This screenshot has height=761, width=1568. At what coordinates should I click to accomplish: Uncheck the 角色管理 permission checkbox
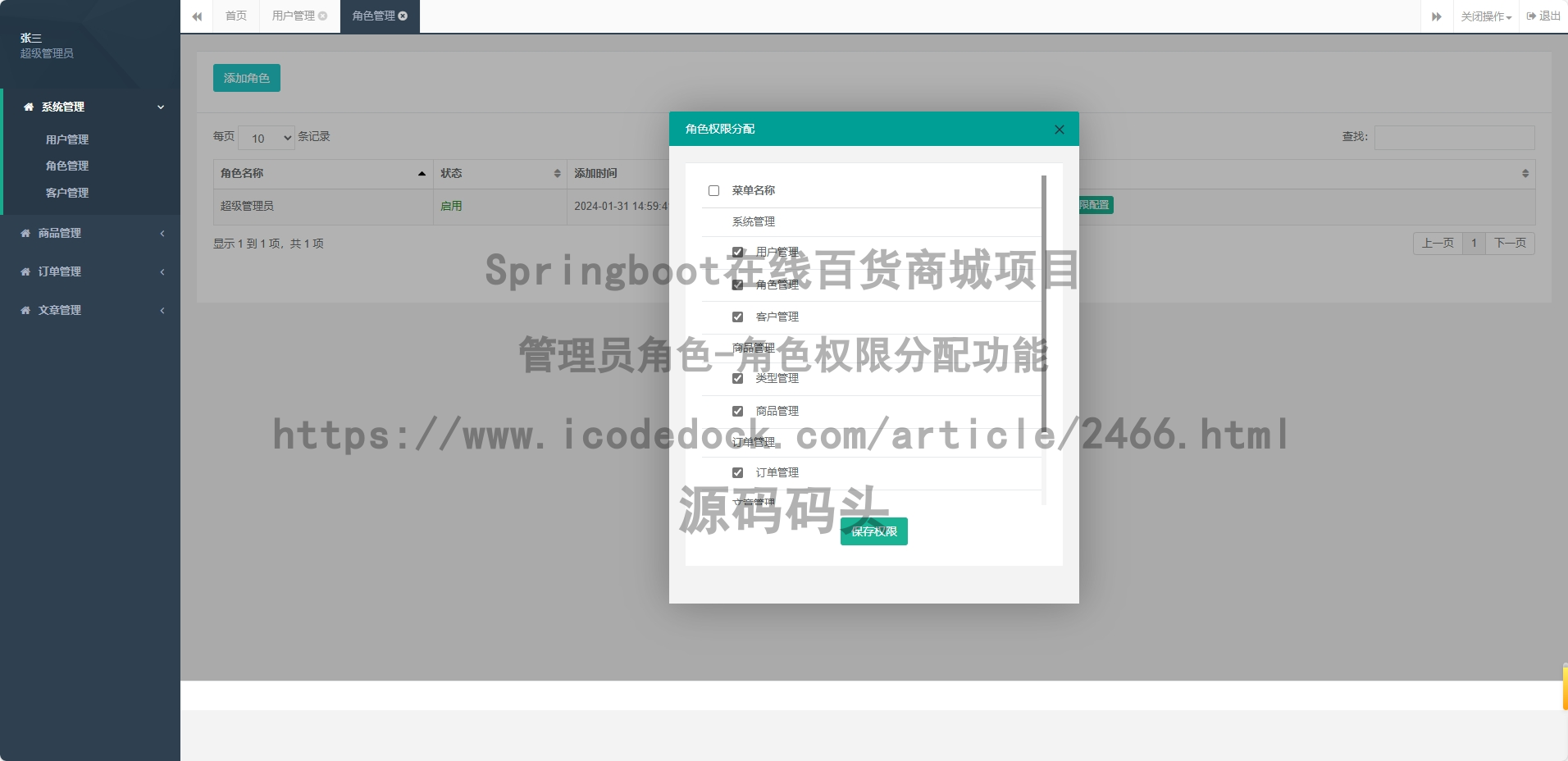click(x=737, y=285)
